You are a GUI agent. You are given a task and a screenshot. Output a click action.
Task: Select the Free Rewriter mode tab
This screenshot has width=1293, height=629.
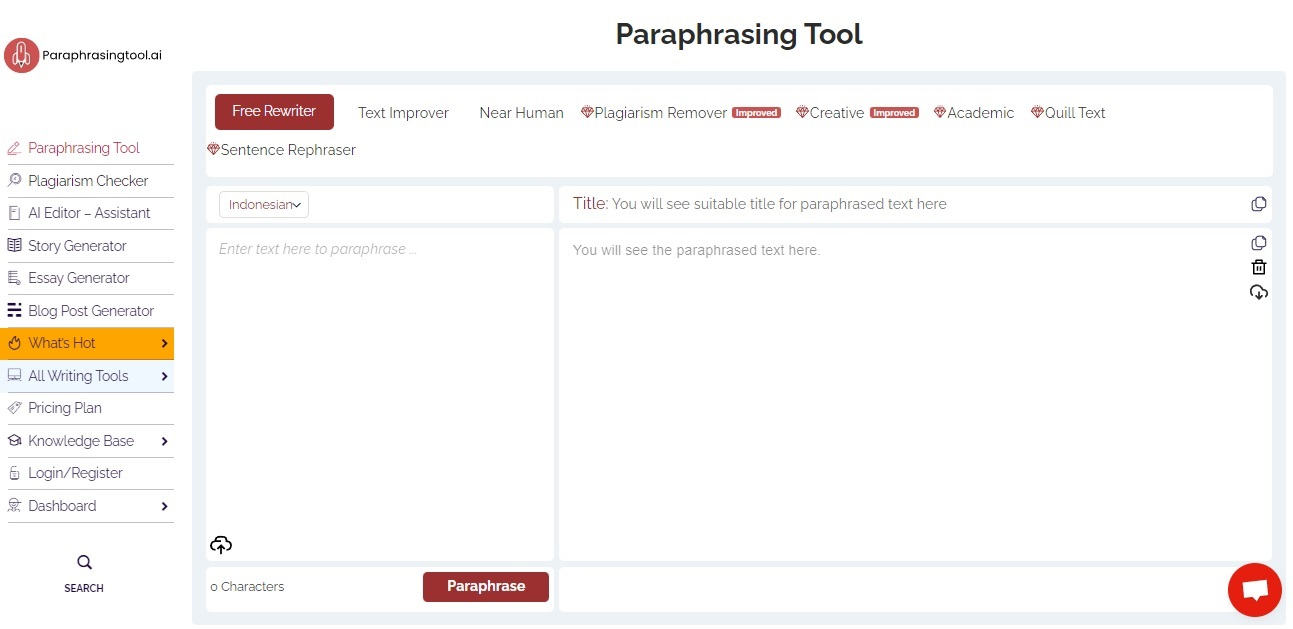point(274,112)
